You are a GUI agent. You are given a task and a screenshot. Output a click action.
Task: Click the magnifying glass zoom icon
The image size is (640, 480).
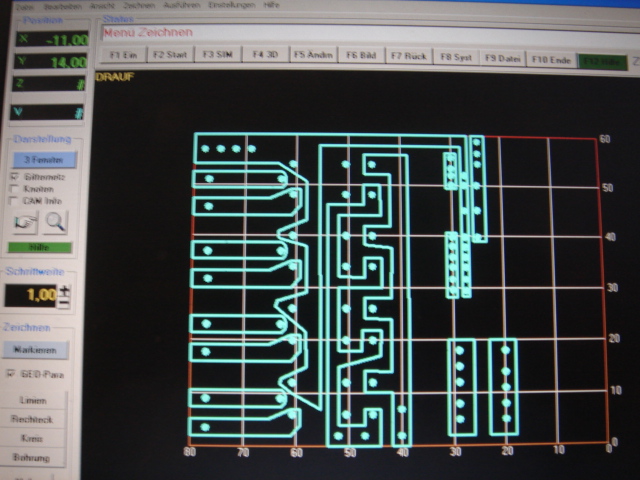(x=54, y=222)
